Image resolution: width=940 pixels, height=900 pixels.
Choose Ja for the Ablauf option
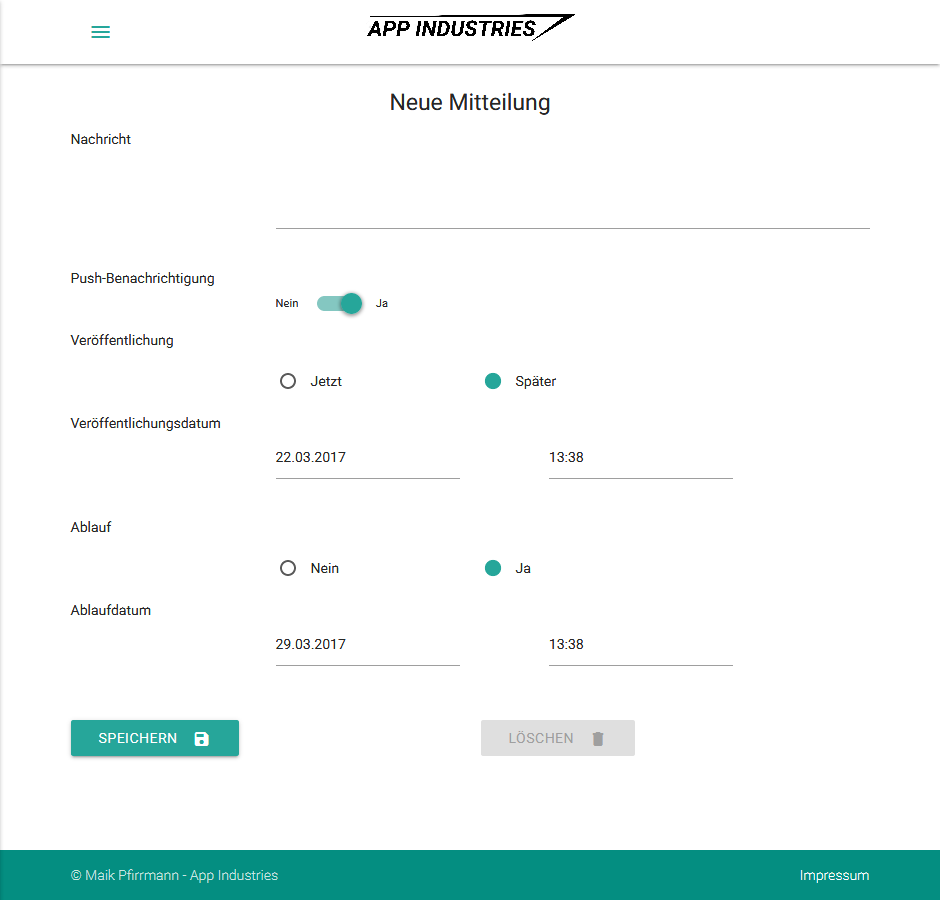493,568
